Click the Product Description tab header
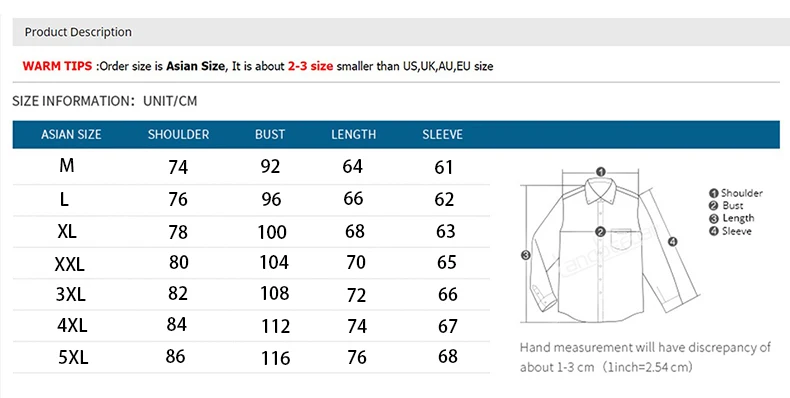The height and width of the screenshot is (398, 790). 78,32
